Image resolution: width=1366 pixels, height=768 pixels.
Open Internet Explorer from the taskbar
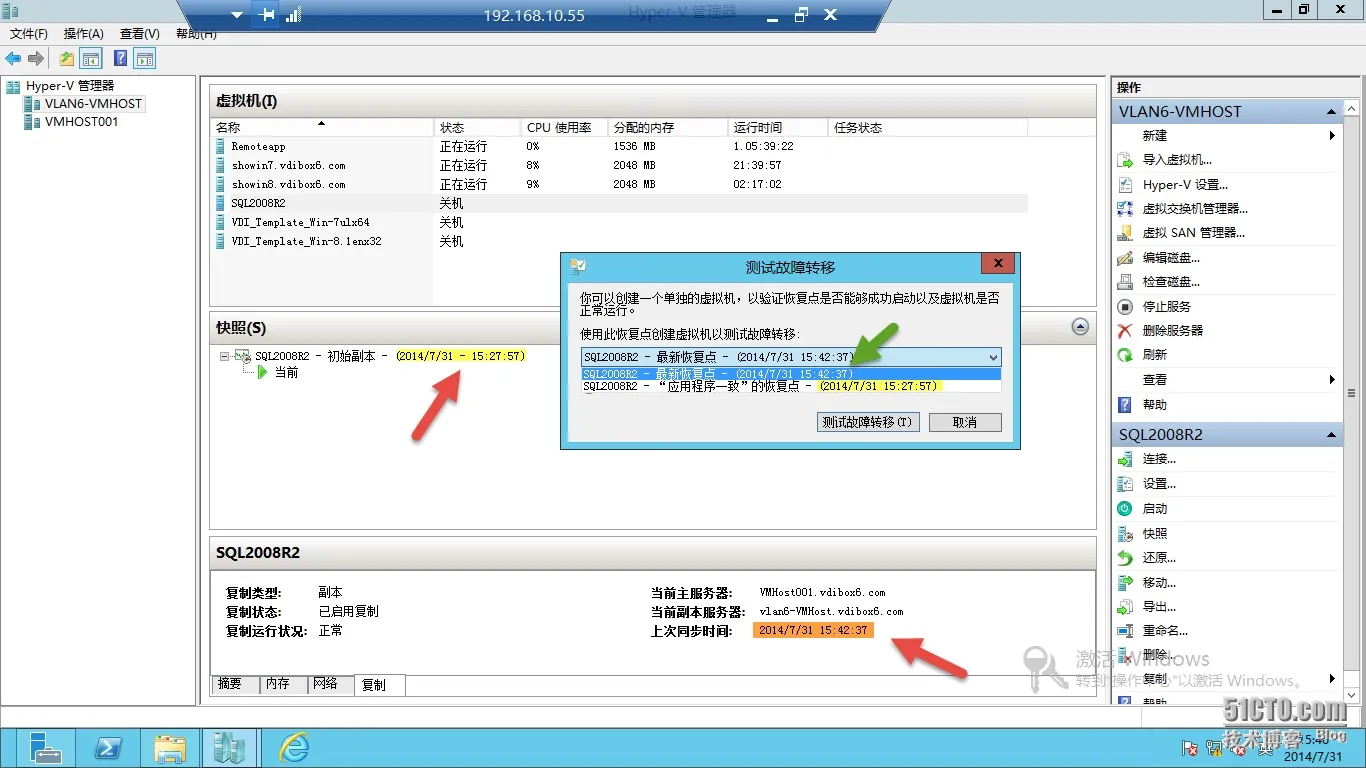tap(293, 747)
